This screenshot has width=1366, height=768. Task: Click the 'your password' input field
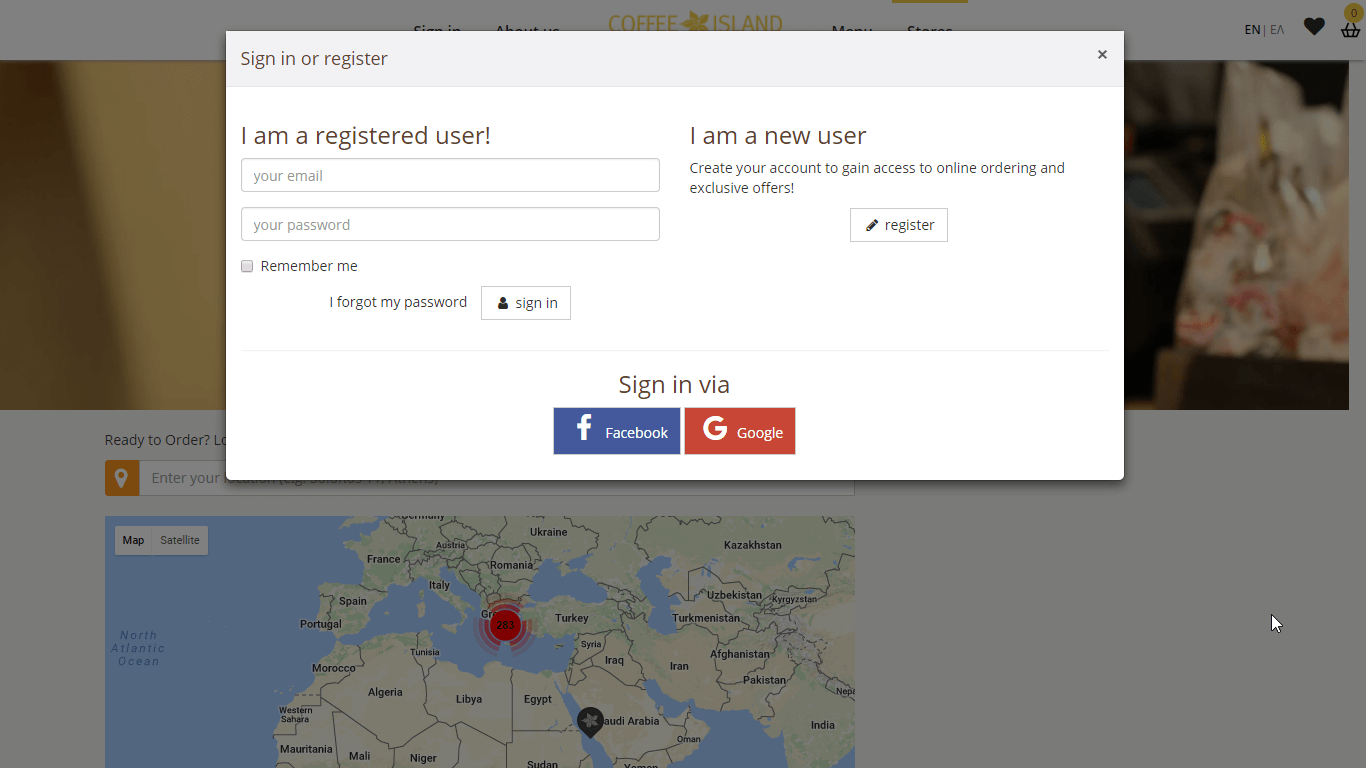[x=450, y=224]
